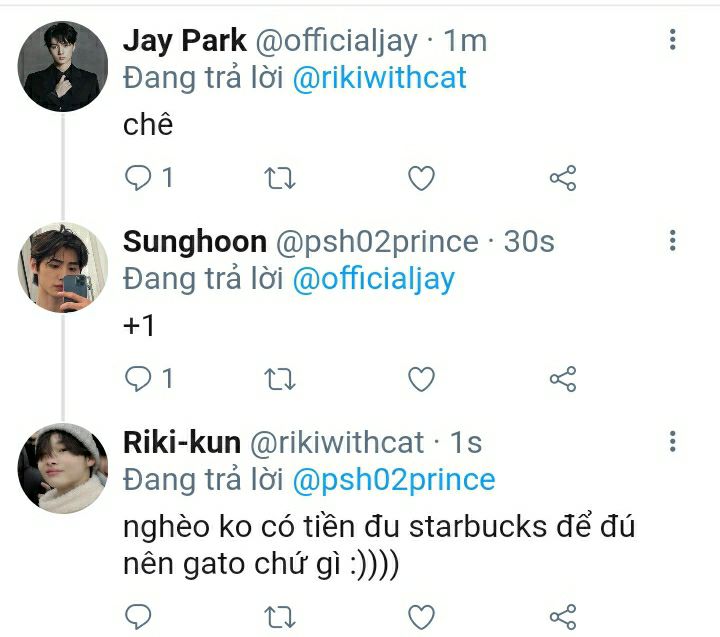Reply to Jay Park's tweet
The height and width of the screenshot is (637, 720).
(x=138, y=178)
